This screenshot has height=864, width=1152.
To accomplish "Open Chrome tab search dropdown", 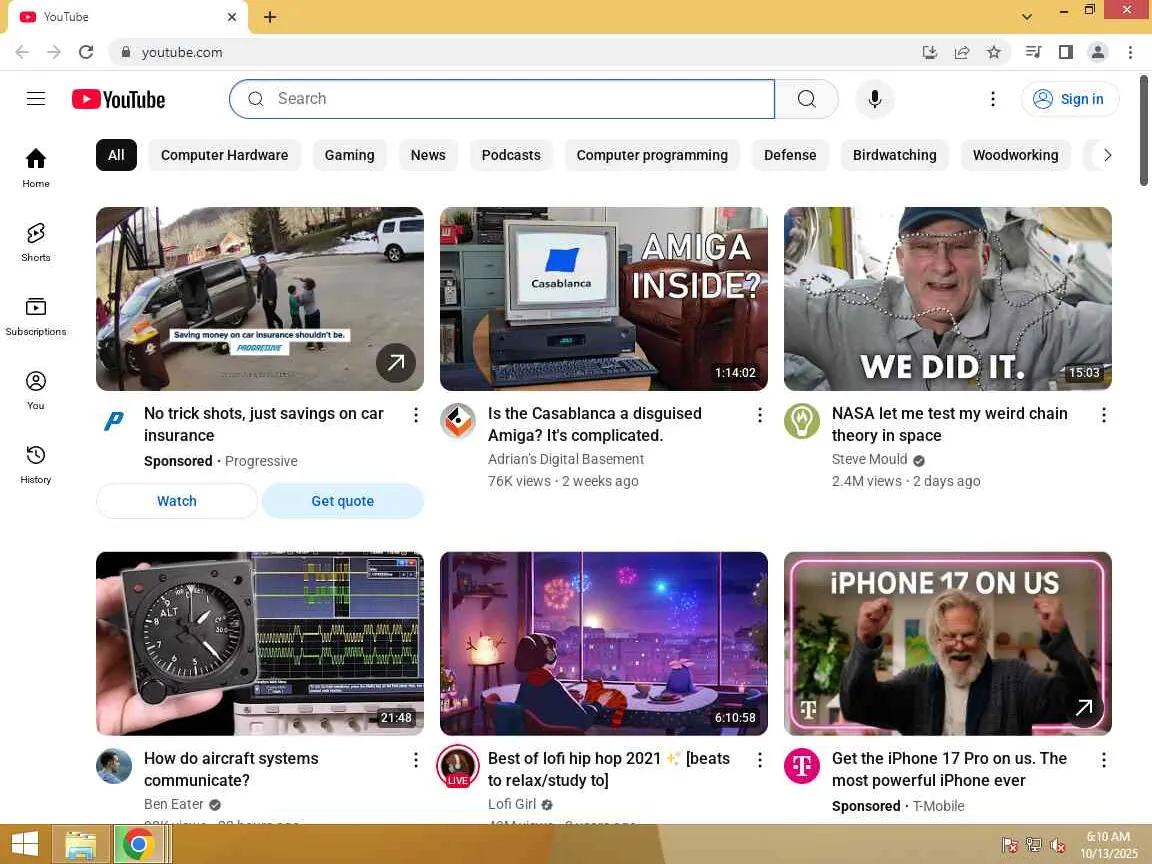I will 1026,16.
